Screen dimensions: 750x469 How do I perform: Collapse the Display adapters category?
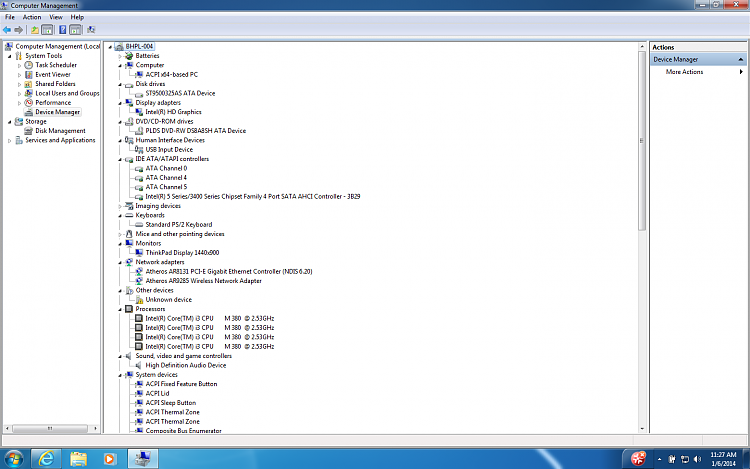point(120,103)
